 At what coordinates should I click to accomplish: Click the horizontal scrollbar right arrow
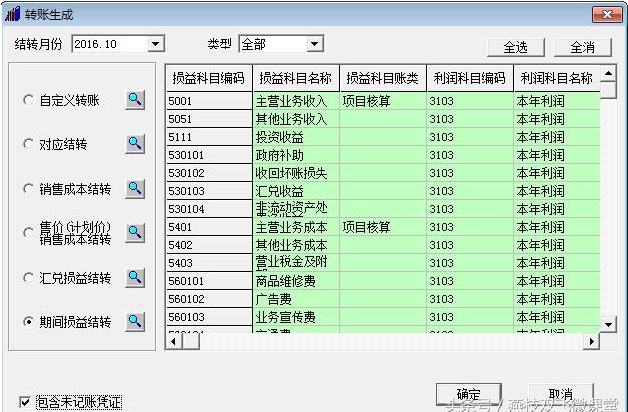(591, 341)
